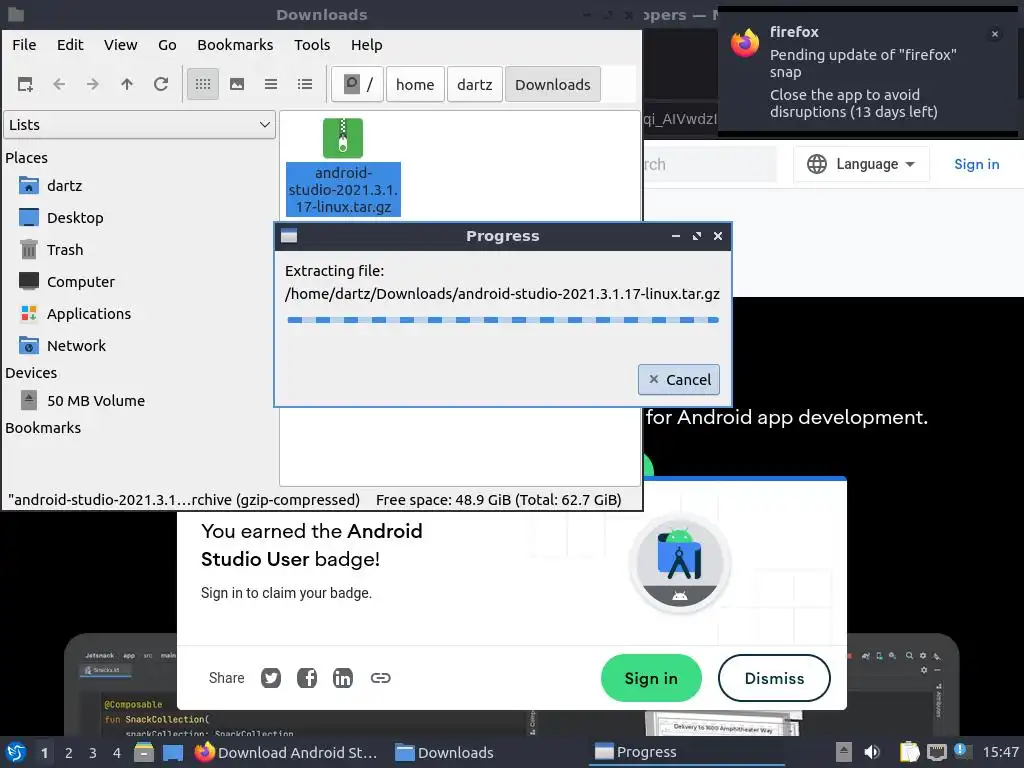Eject the 50 MB Volume

[x=29, y=400]
